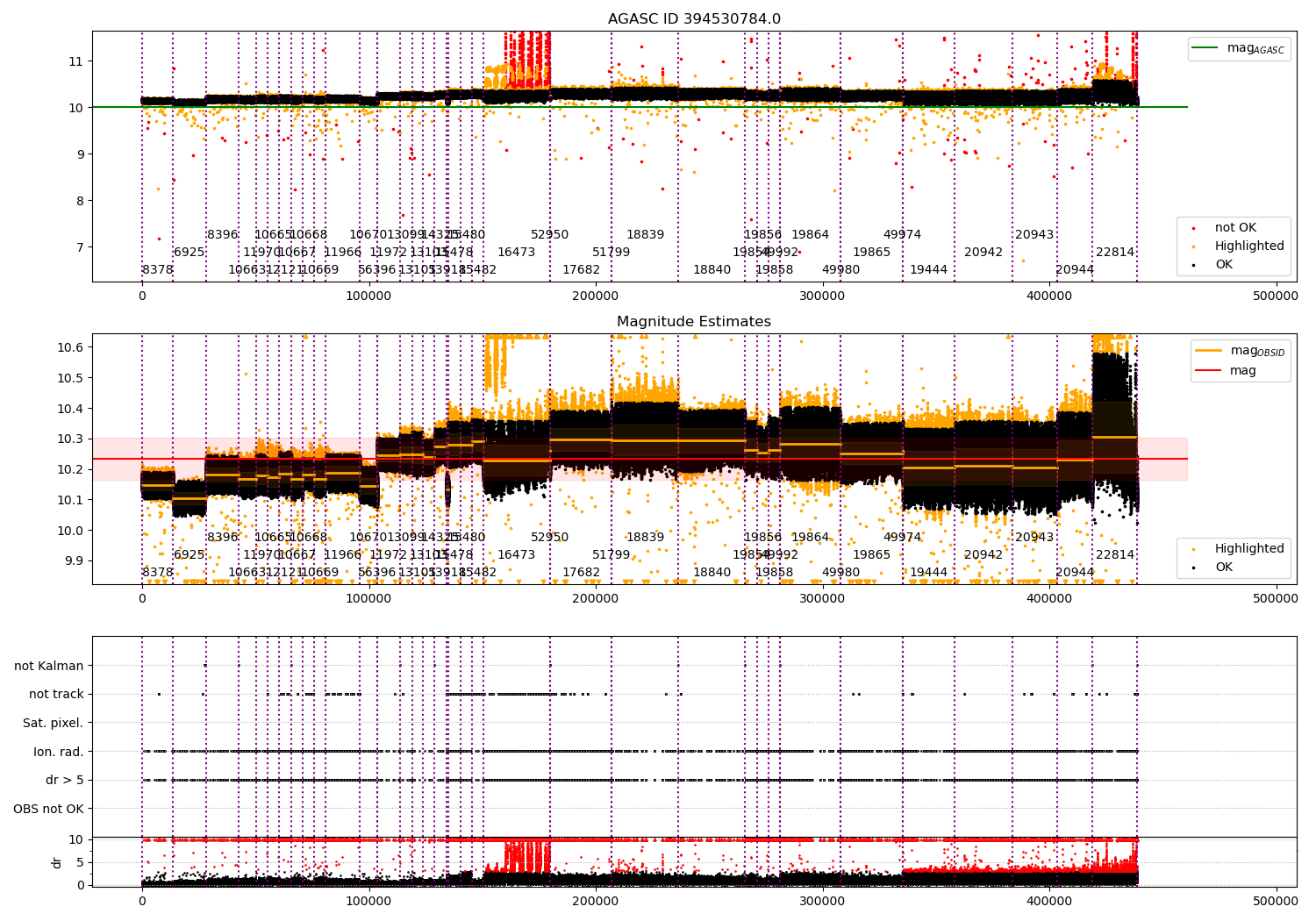Click OBSID label '16473' in top plot
Viewport: 1316px width, 921px height.
coord(517,253)
